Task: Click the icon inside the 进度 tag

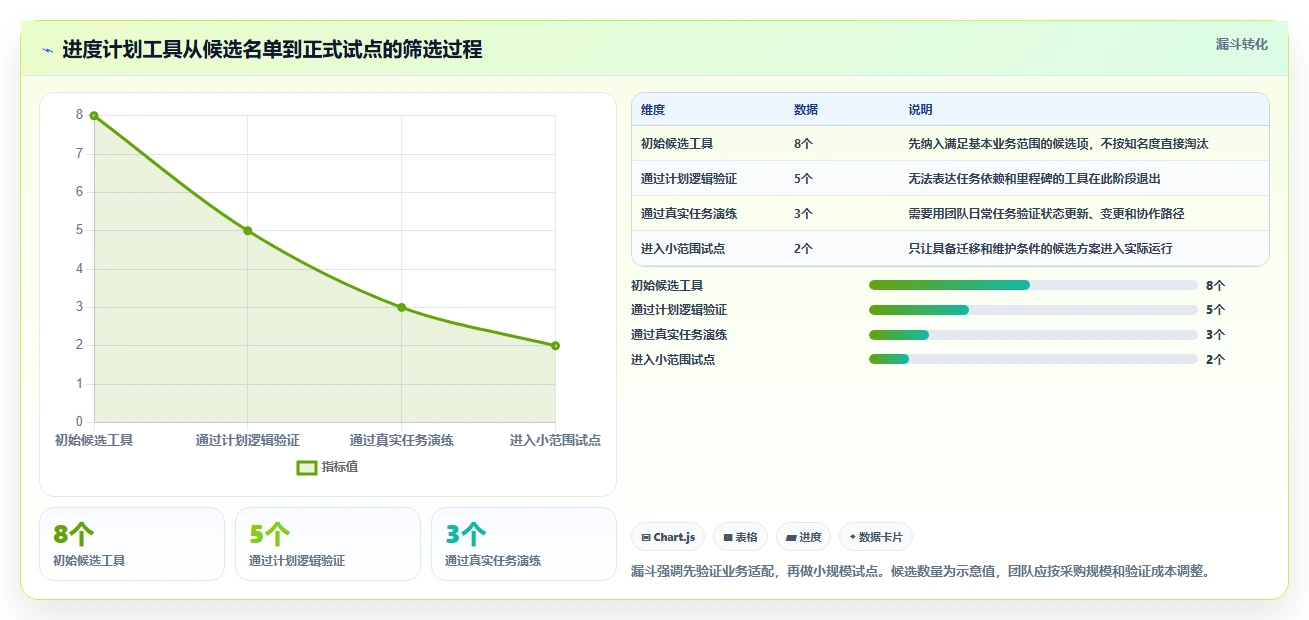Action: click(791, 538)
